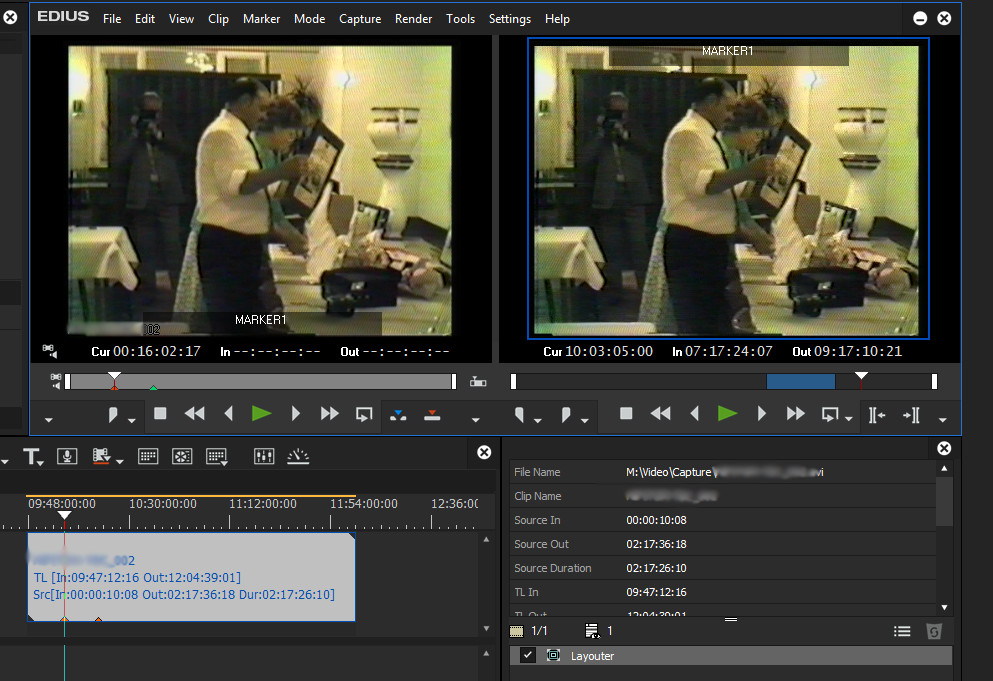Open the effect list view icon
The height and width of the screenshot is (681, 993).
tap(902, 631)
